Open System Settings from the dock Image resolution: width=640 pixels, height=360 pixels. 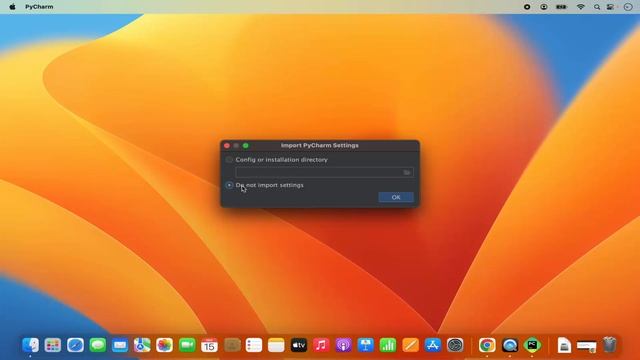coord(455,345)
